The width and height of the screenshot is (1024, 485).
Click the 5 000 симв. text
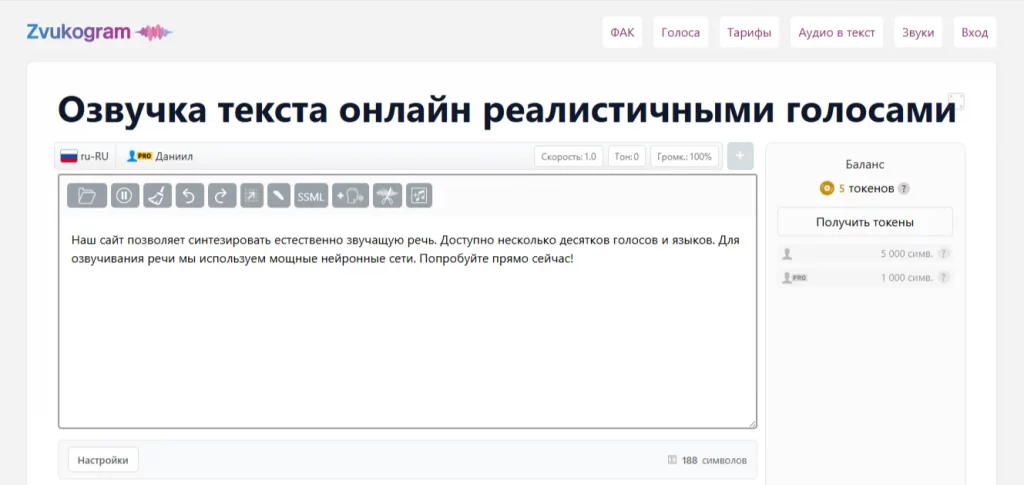click(x=906, y=254)
